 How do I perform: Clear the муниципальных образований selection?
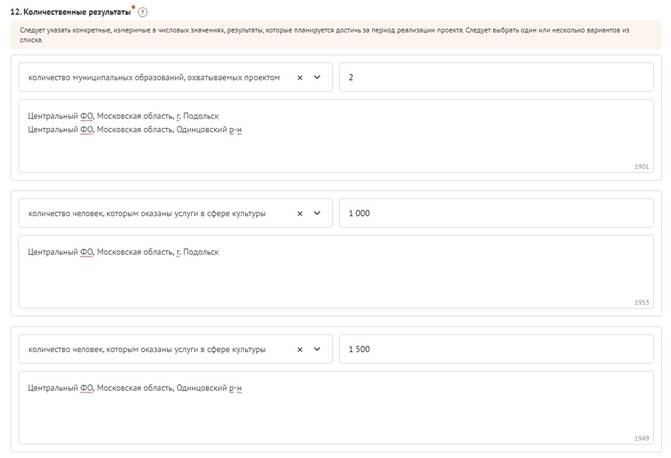pos(300,77)
